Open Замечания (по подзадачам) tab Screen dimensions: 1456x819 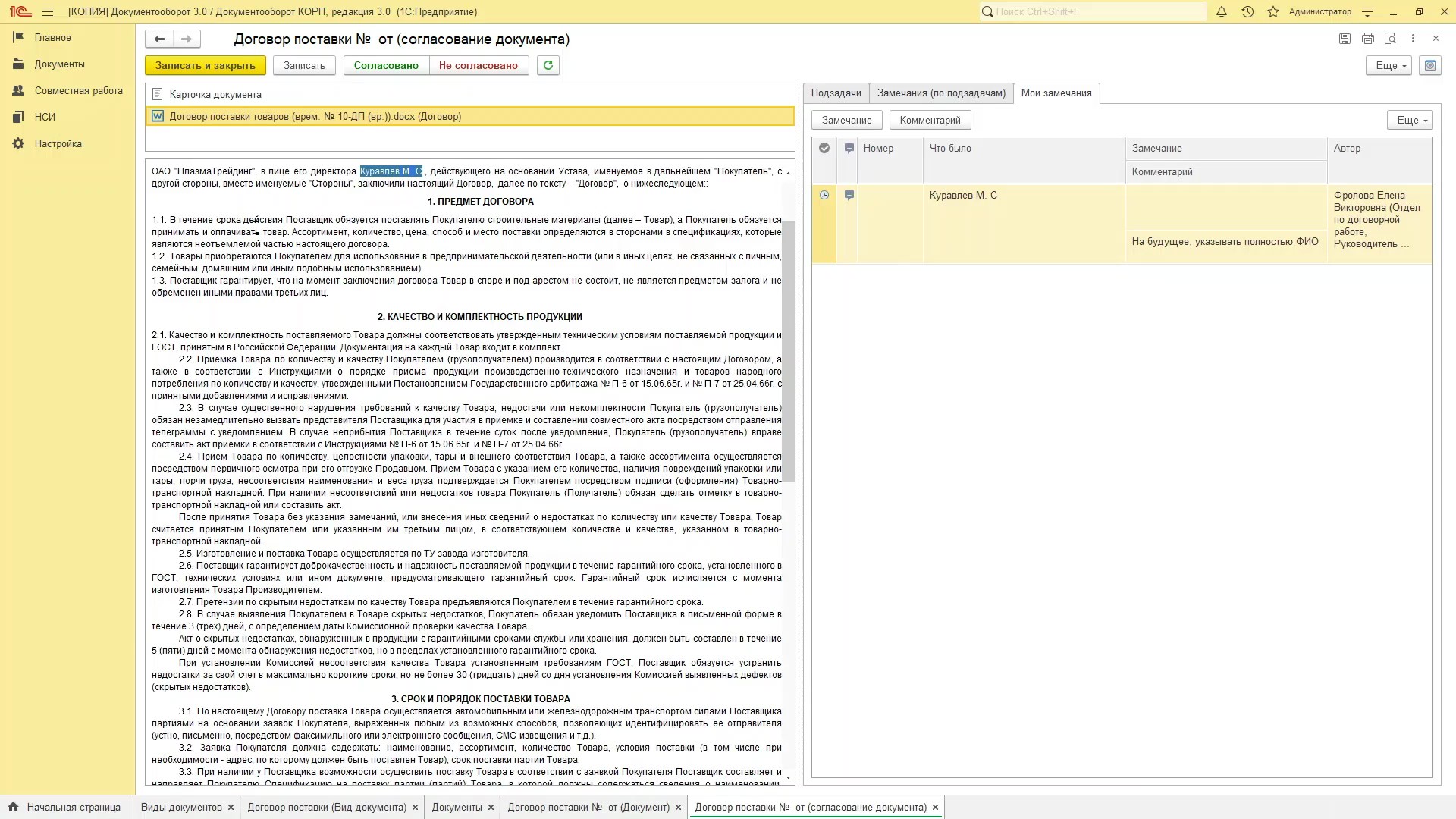click(941, 93)
